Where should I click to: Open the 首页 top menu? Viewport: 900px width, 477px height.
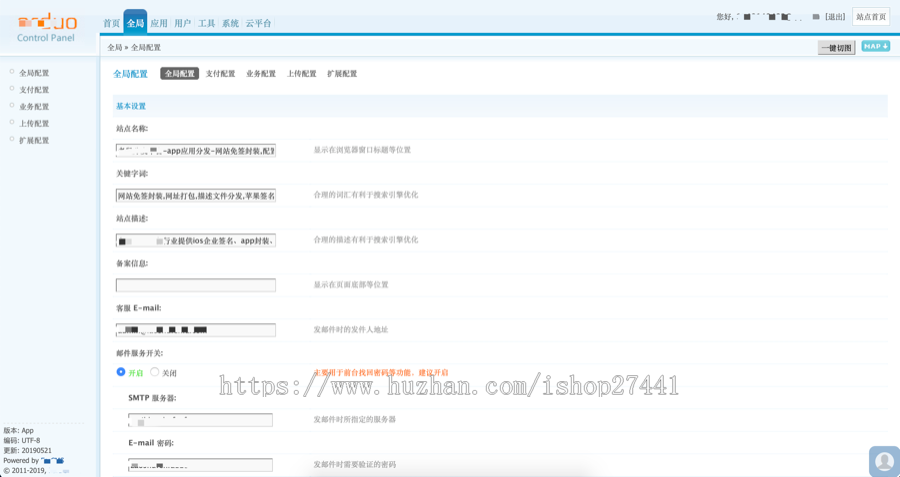pos(111,24)
